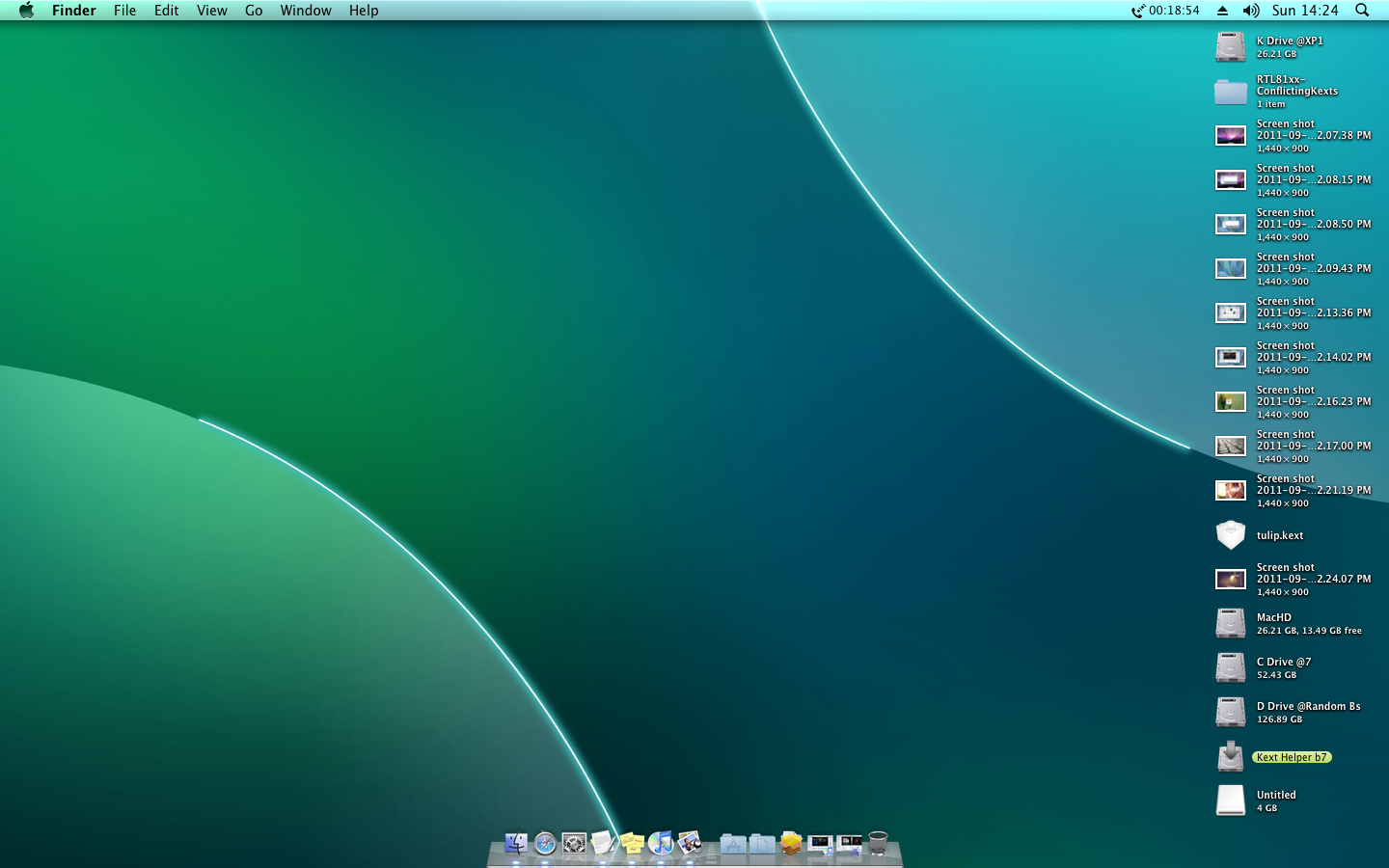Click the modem phone timer status icon
Image resolution: width=1389 pixels, height=868 pixels.
[1165, 11]
